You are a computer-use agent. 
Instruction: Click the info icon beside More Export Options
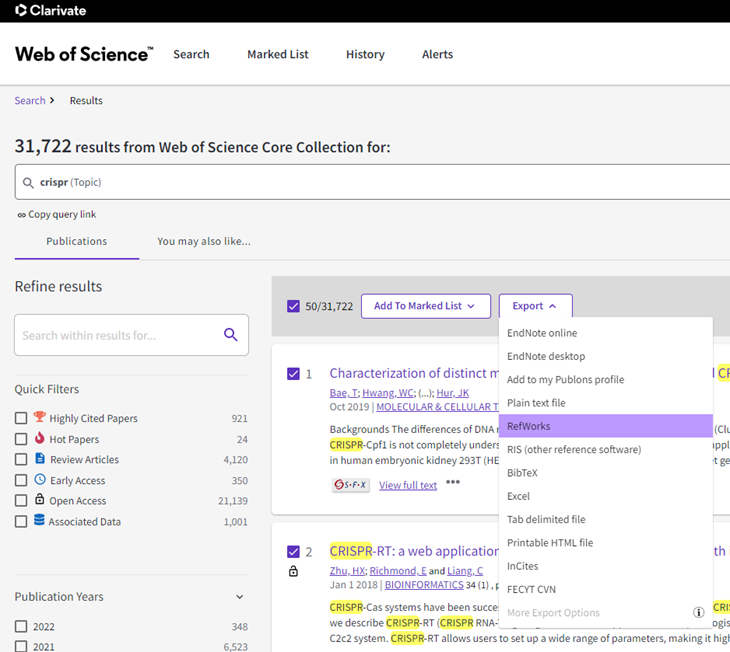click(x=698, y=612)
